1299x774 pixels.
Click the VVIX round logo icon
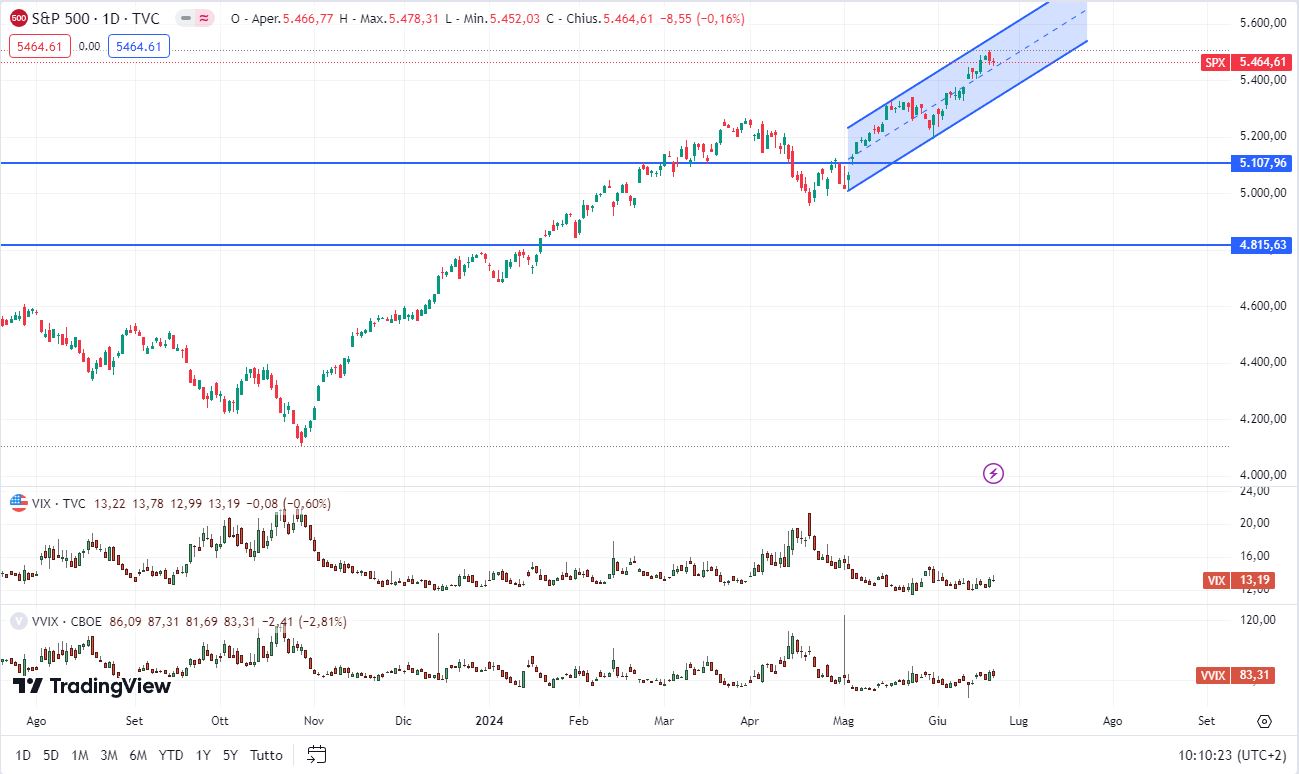(18, 621)
